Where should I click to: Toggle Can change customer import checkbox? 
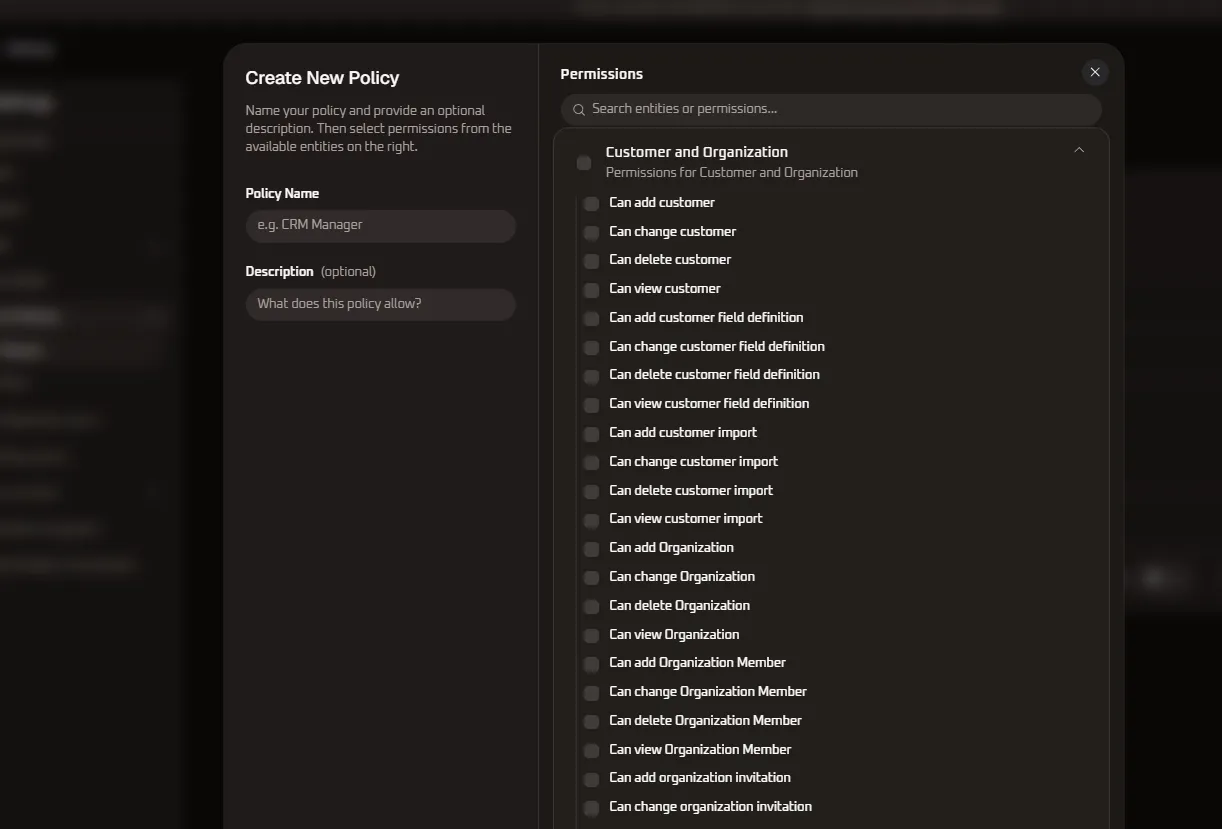[x=591, y=462]
